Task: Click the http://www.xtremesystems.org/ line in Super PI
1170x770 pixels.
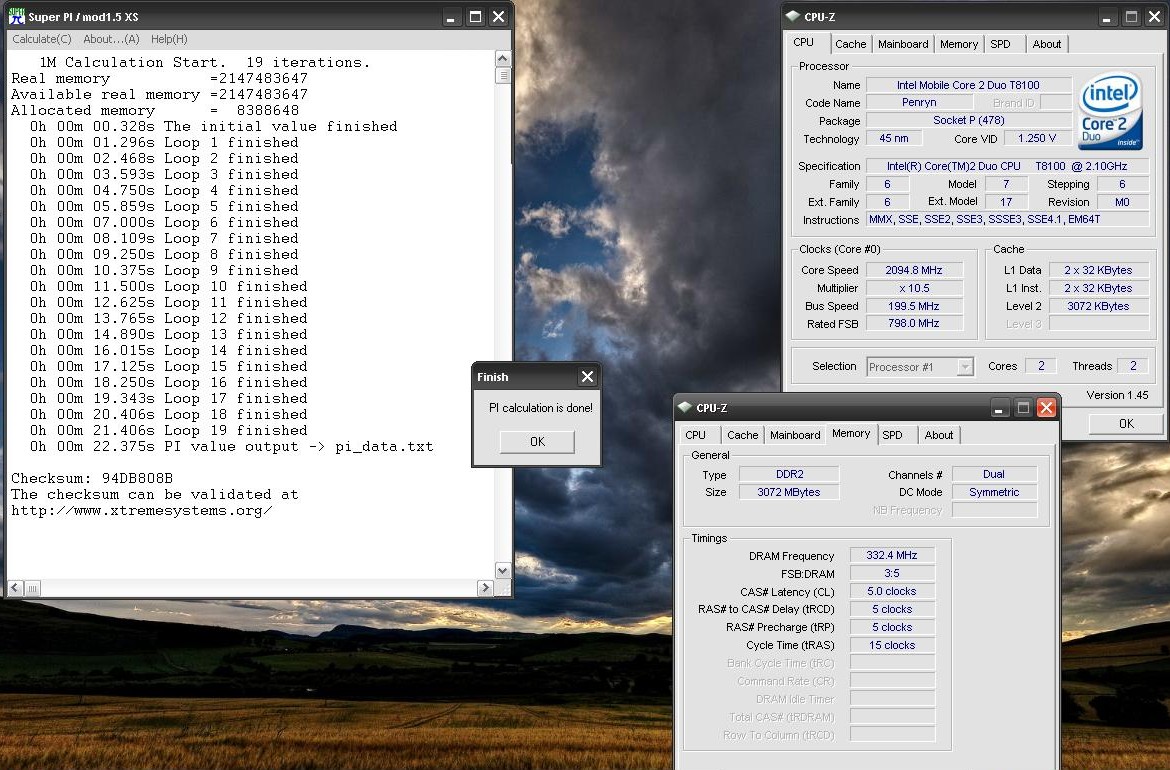Action: [142, 511]
